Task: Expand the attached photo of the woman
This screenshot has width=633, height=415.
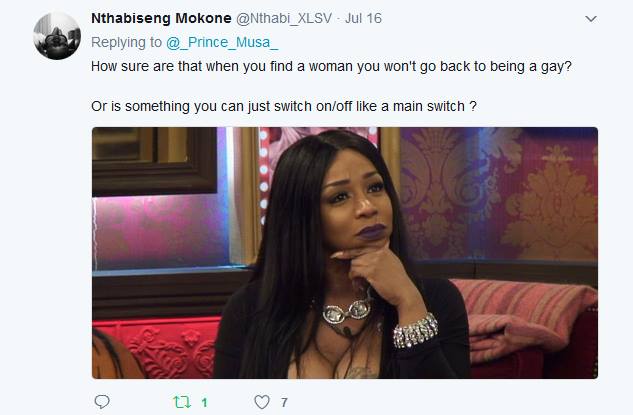Action: click(x=345, y=253)
